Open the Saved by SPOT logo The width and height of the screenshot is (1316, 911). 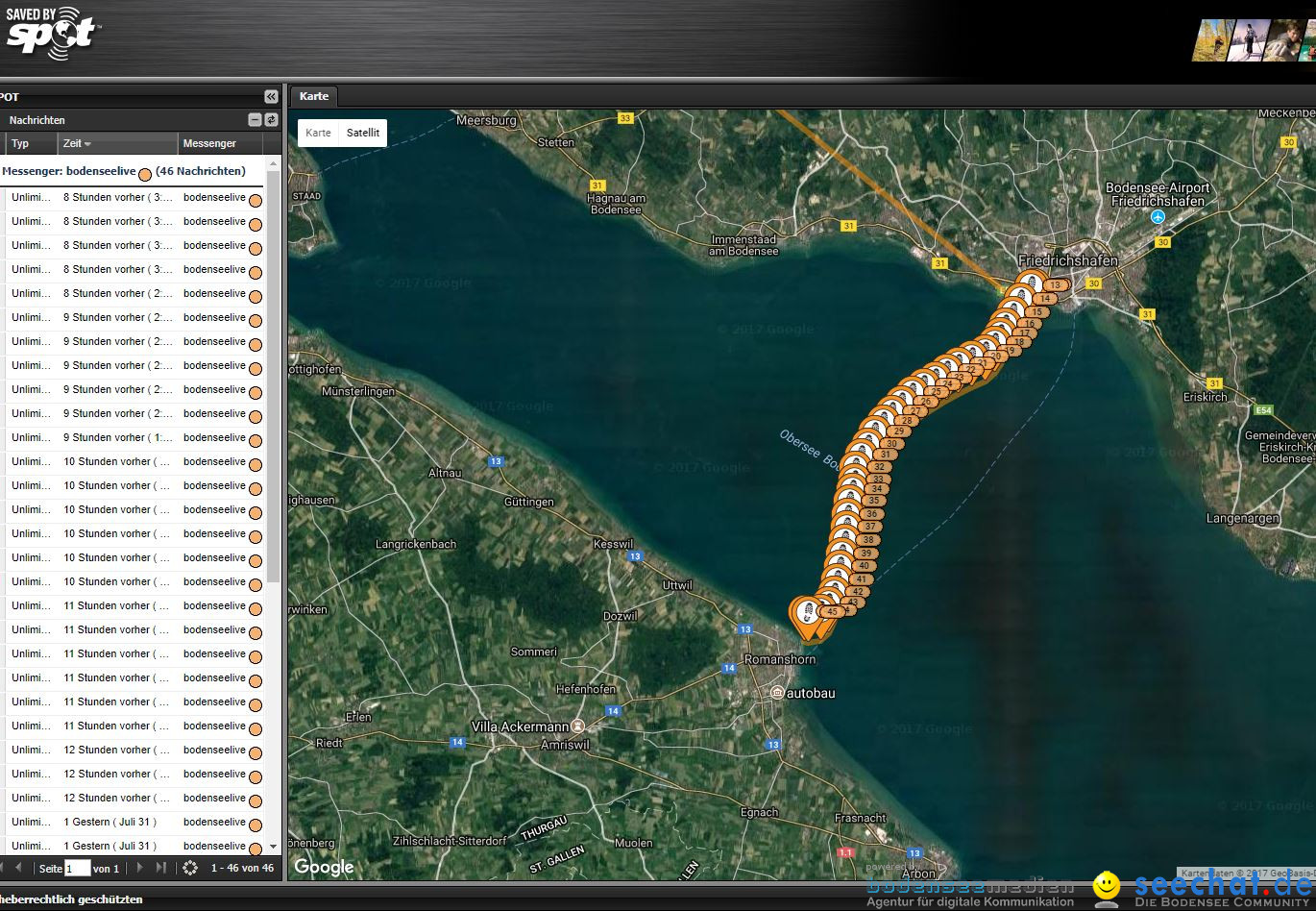51,34
